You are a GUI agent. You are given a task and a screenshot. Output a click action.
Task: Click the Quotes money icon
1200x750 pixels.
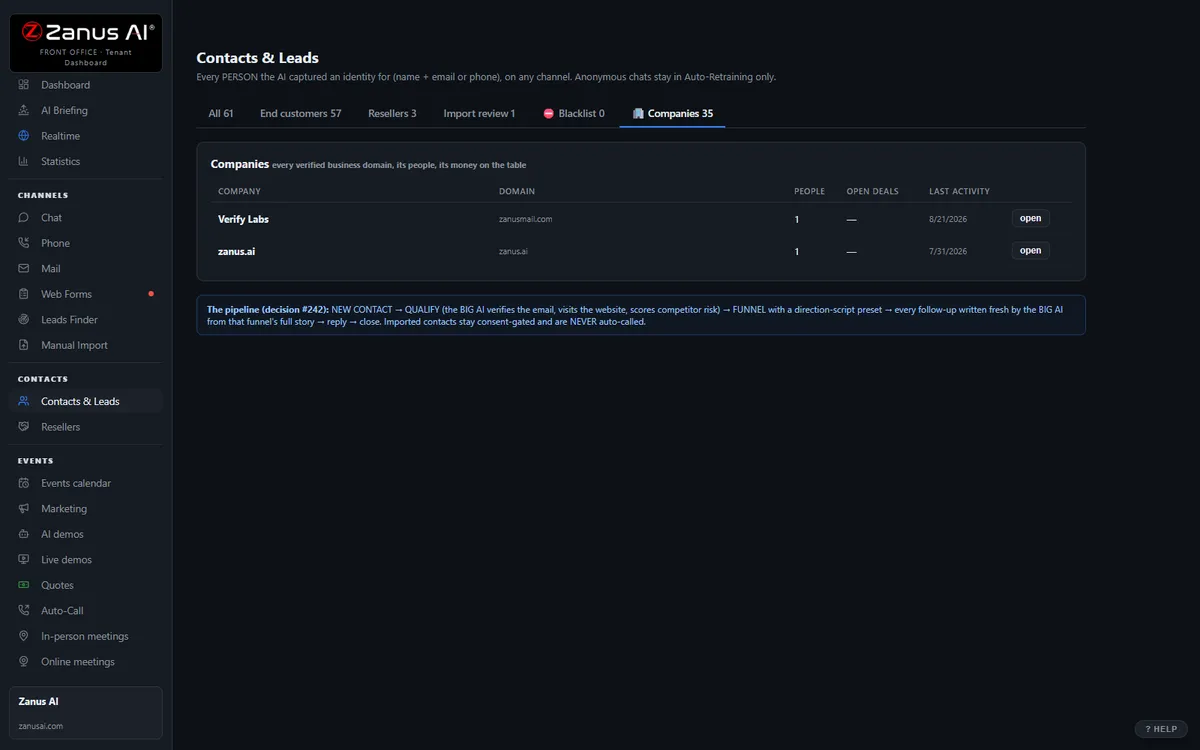[24, 585]
